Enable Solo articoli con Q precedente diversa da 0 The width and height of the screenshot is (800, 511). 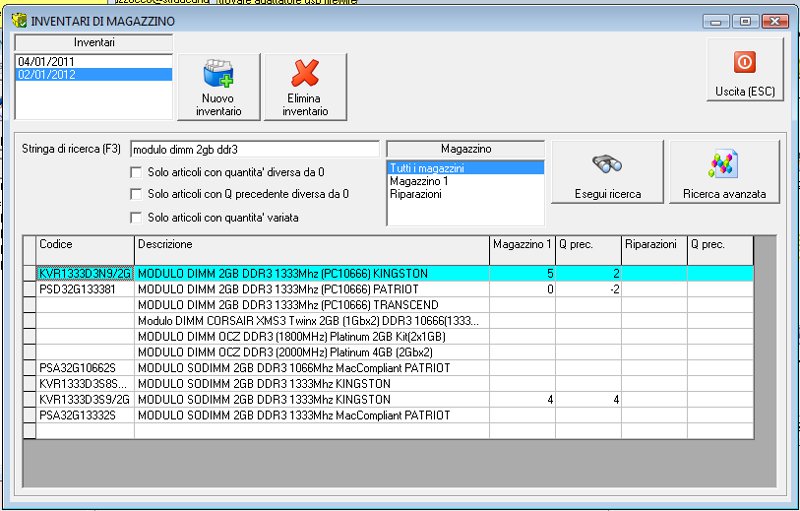[136, 194]
